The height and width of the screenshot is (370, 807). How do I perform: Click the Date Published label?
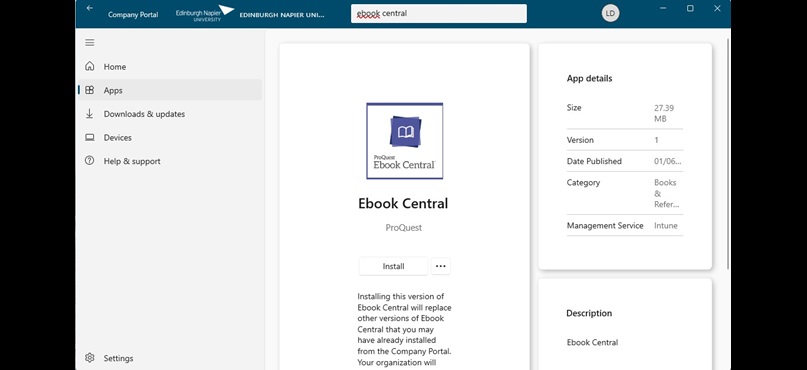(x=594, y=161)
